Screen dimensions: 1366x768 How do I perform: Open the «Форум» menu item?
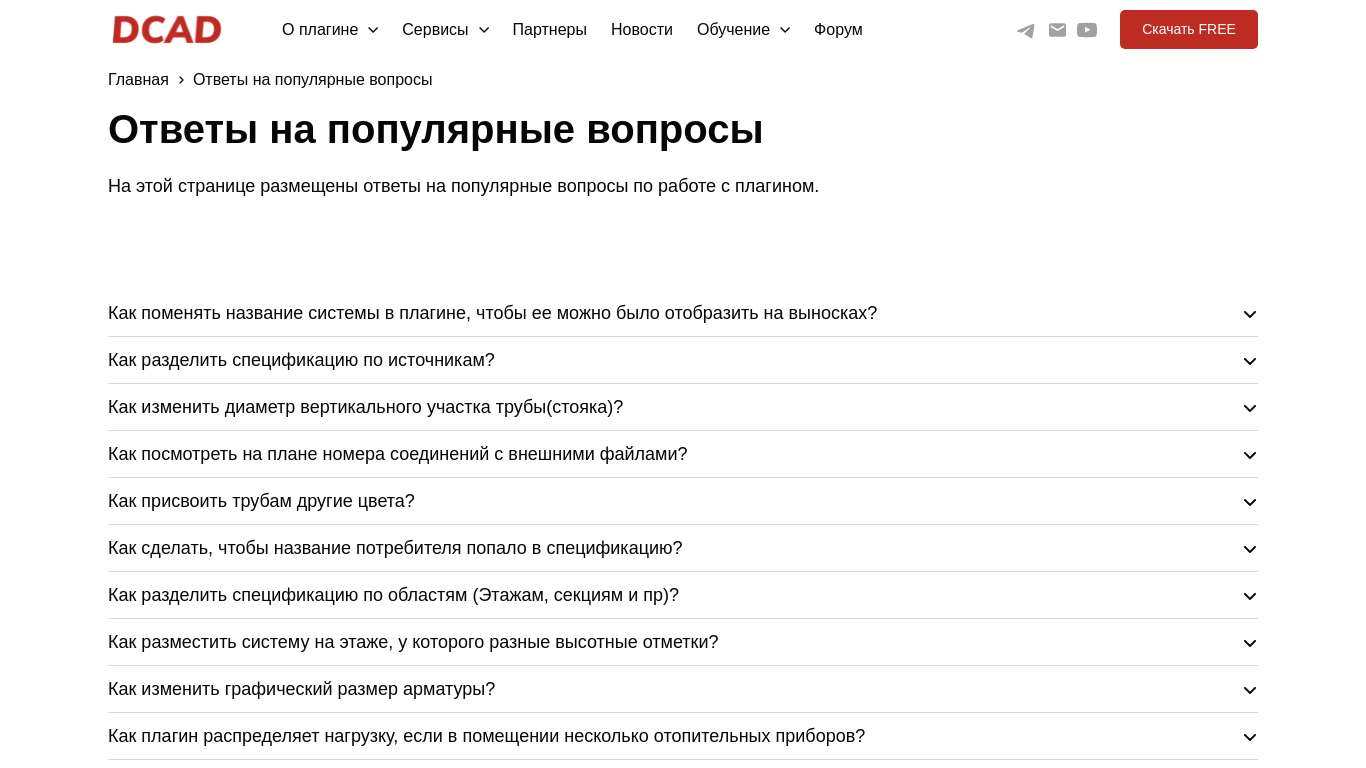point(838,30)
